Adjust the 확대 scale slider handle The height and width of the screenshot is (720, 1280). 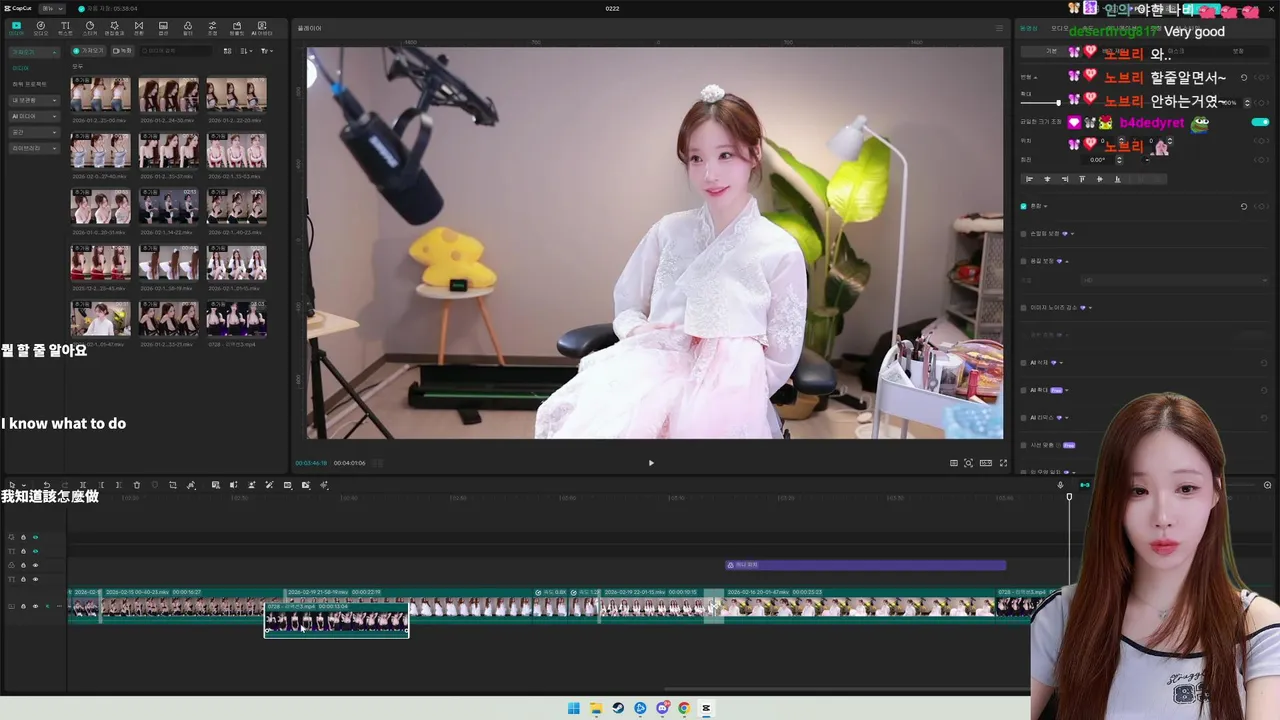[x=1058, y=102]
